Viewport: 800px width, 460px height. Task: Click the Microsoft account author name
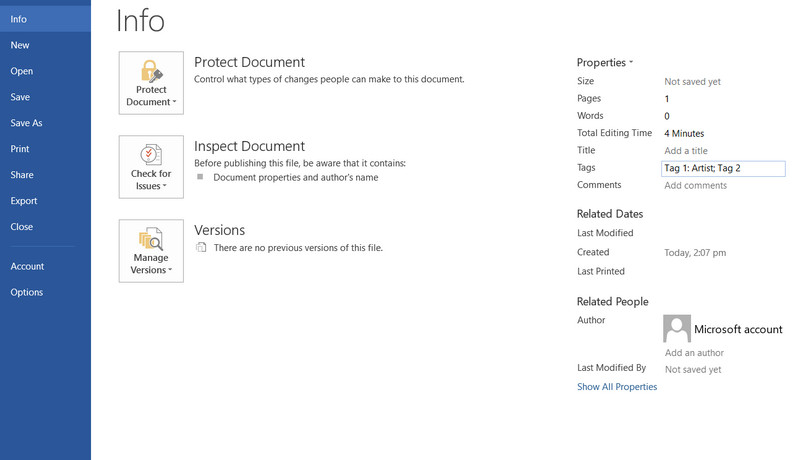tap(738, 329)
